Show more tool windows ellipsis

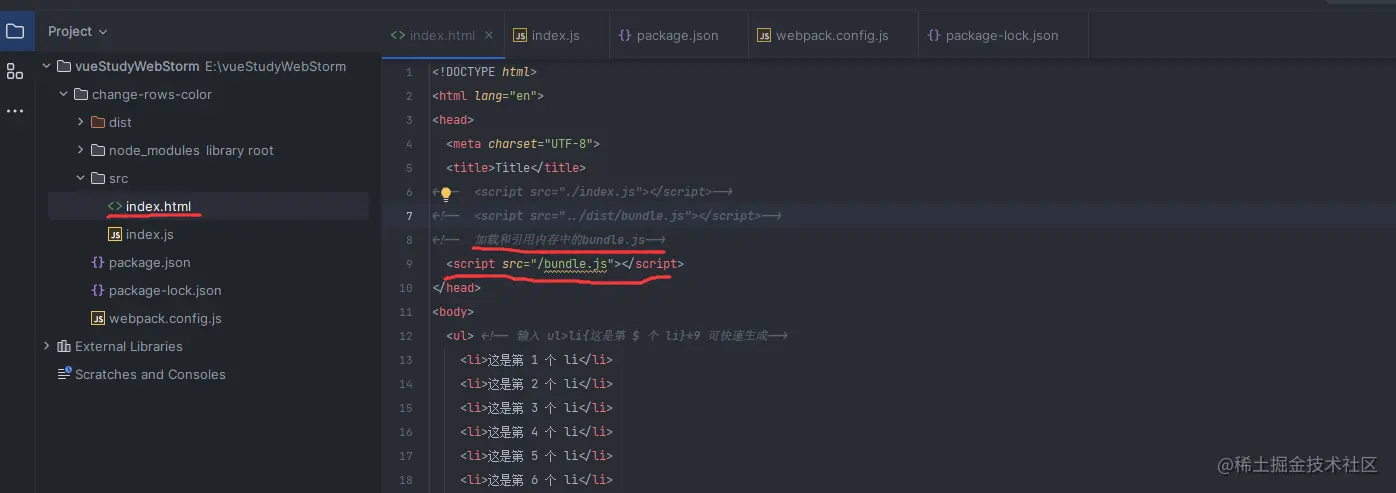point(15,111)
